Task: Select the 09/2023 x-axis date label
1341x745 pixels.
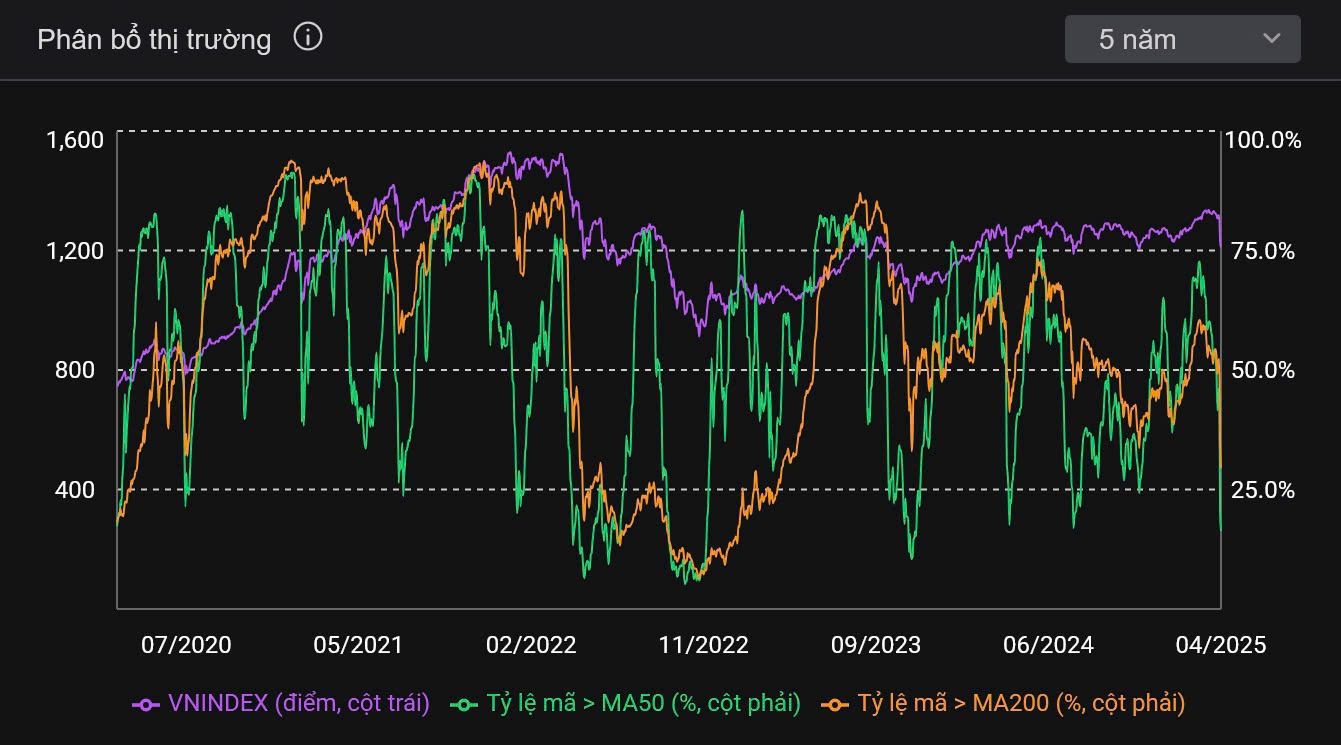Action: click(x=876, y=645)
